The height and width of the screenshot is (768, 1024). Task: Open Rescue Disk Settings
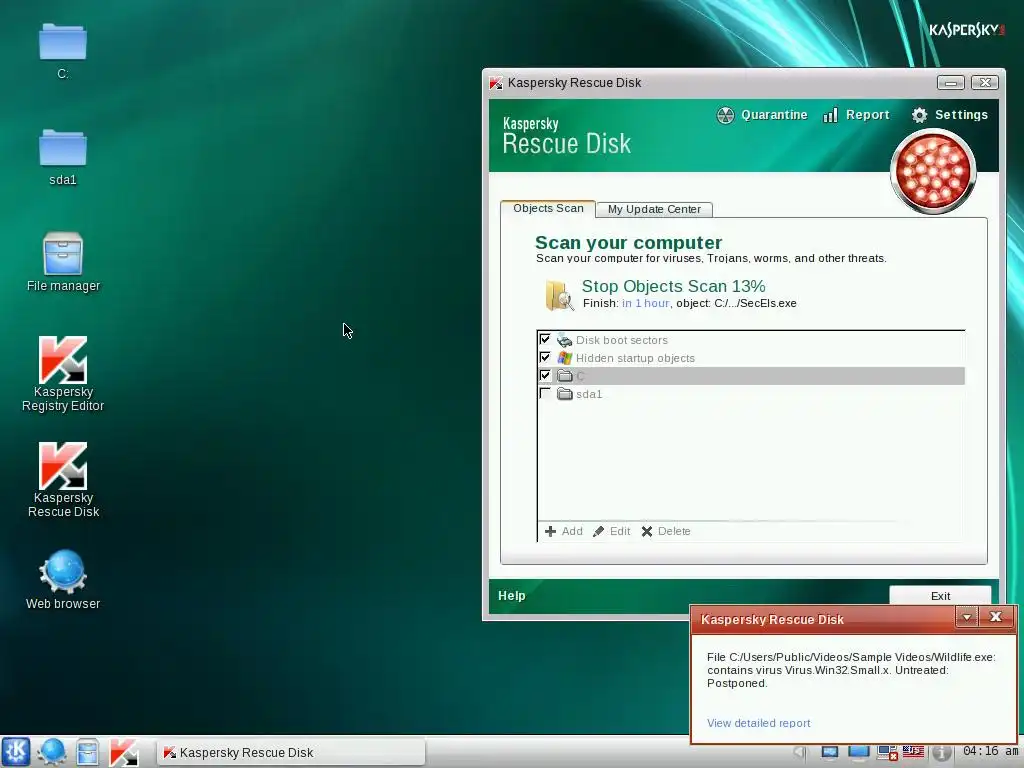(x=950, y=115)
